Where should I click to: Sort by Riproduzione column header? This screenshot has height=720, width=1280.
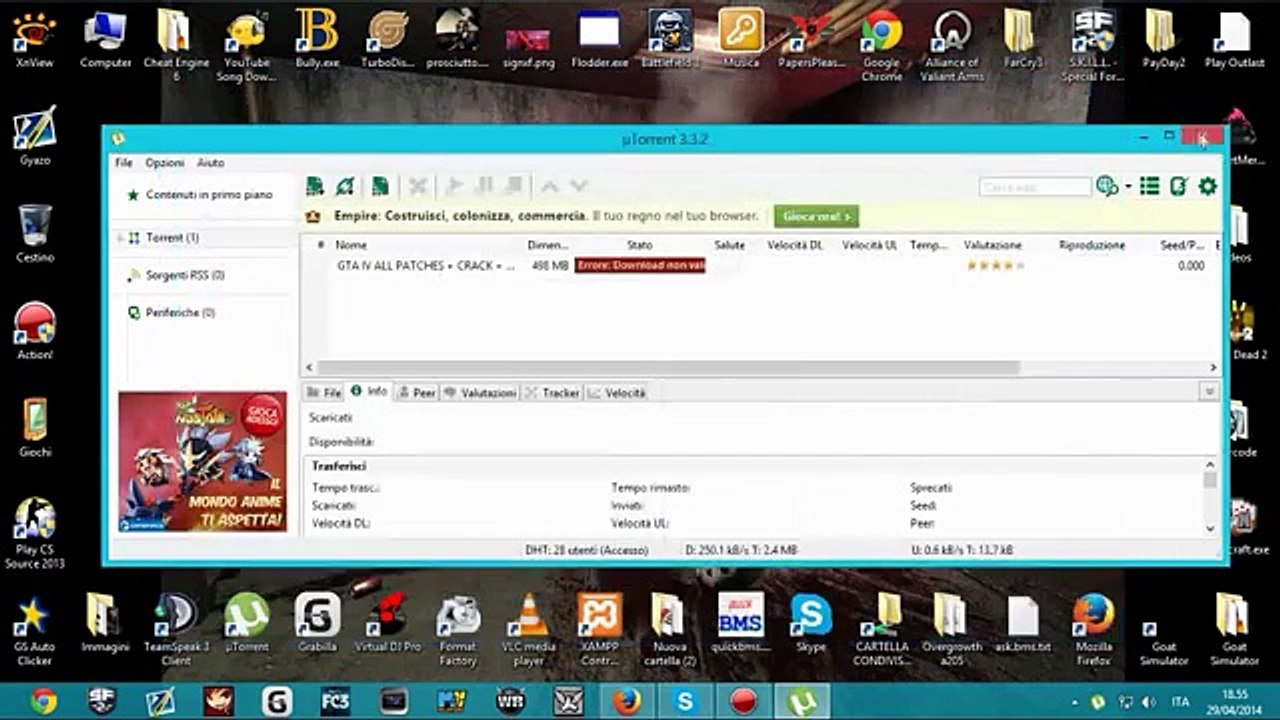coord(1092,245)
